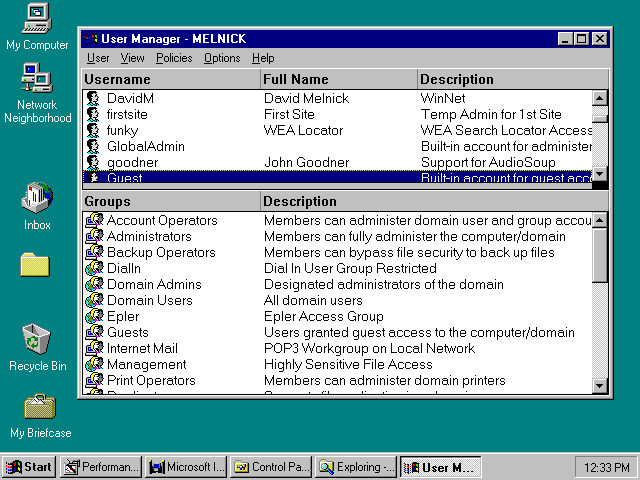Select the Domain Users group icon

click(x=94, y=300)
